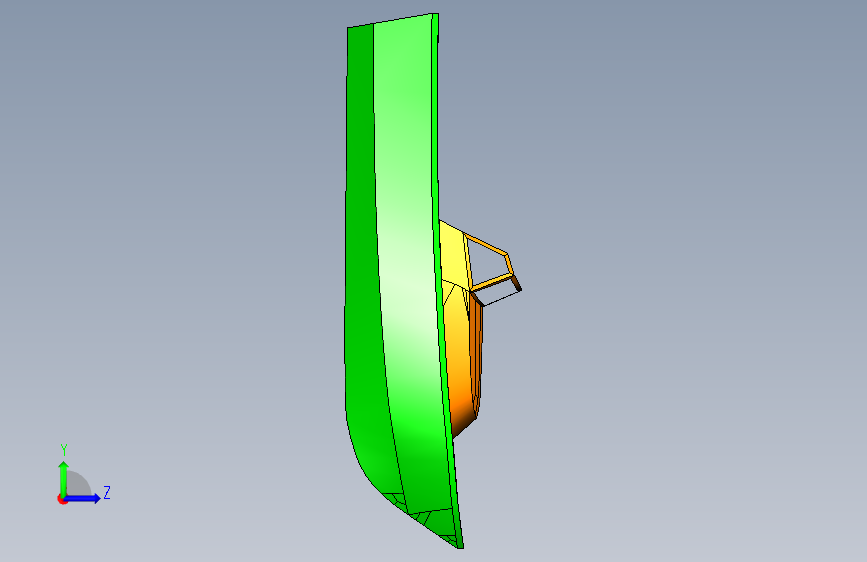
Task: Click the green Y axis arrow on triad
Action: click(x=64, y=478)
